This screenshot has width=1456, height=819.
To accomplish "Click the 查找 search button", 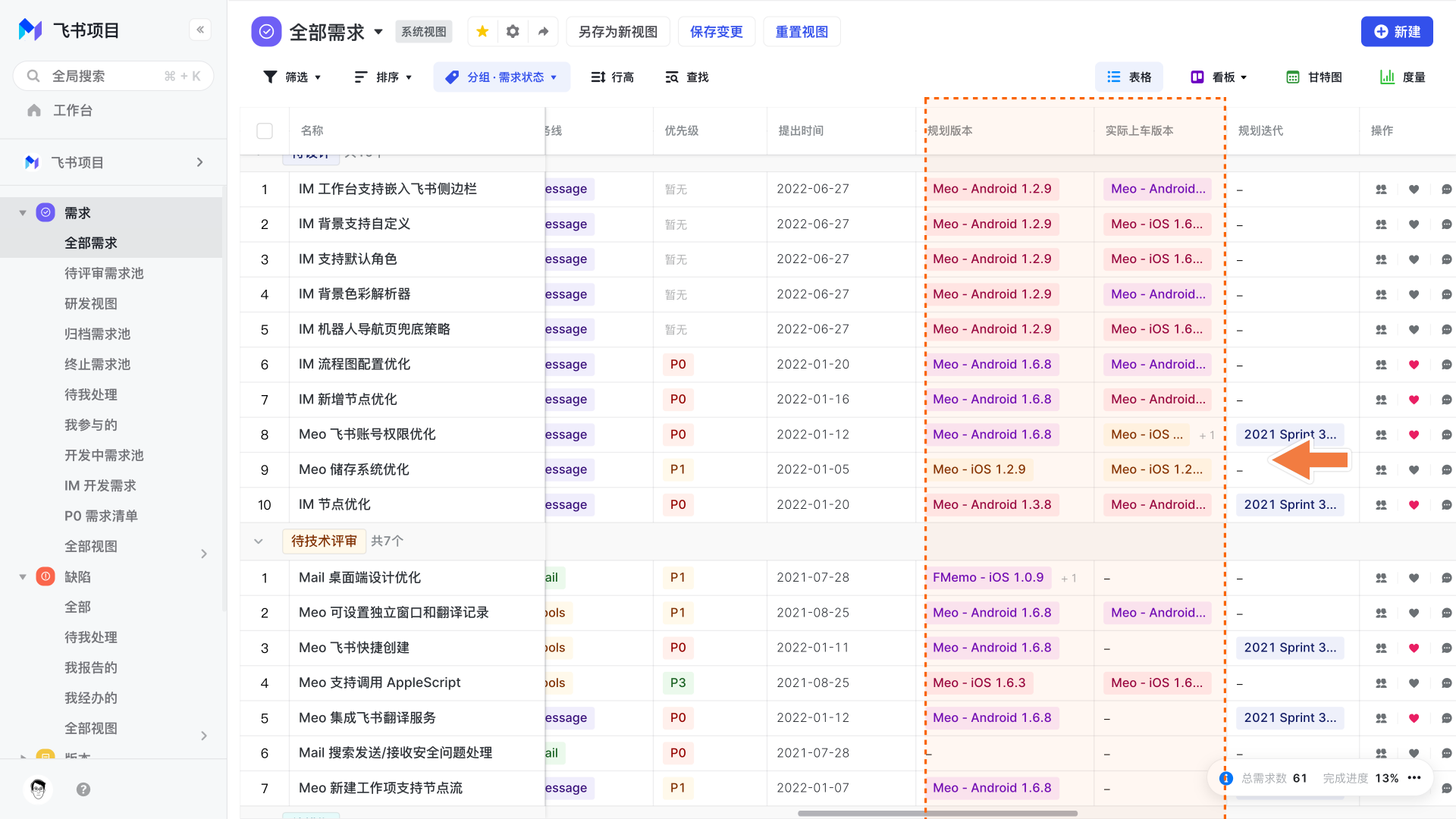I will tap(687, 77).
